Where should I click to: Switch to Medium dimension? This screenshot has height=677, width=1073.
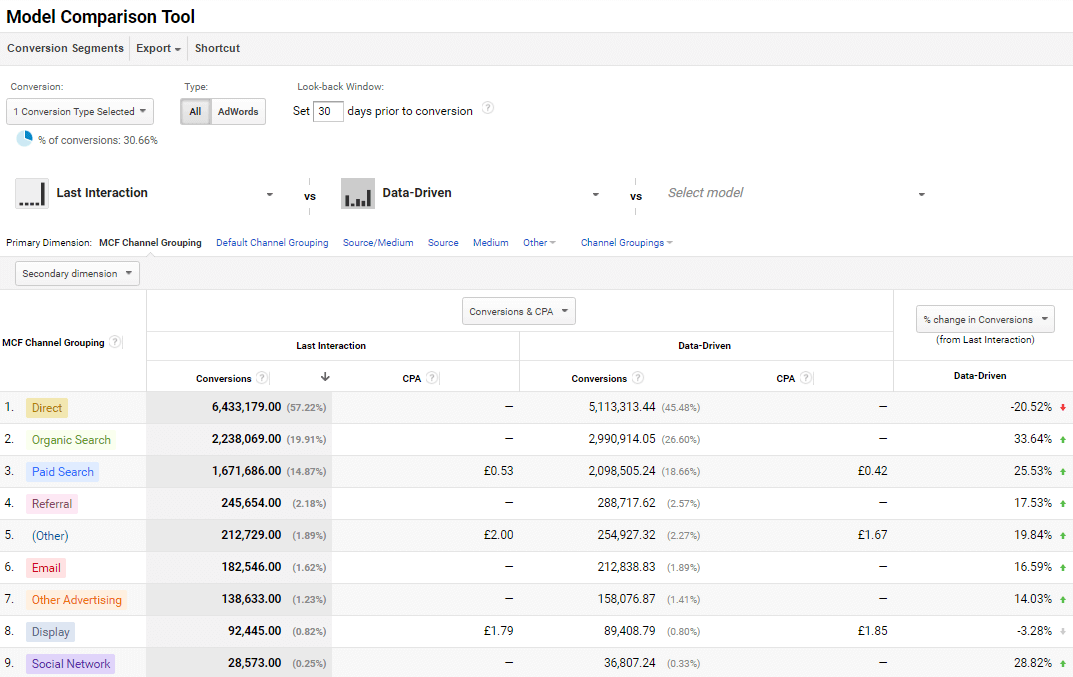(x=491, y=243)
